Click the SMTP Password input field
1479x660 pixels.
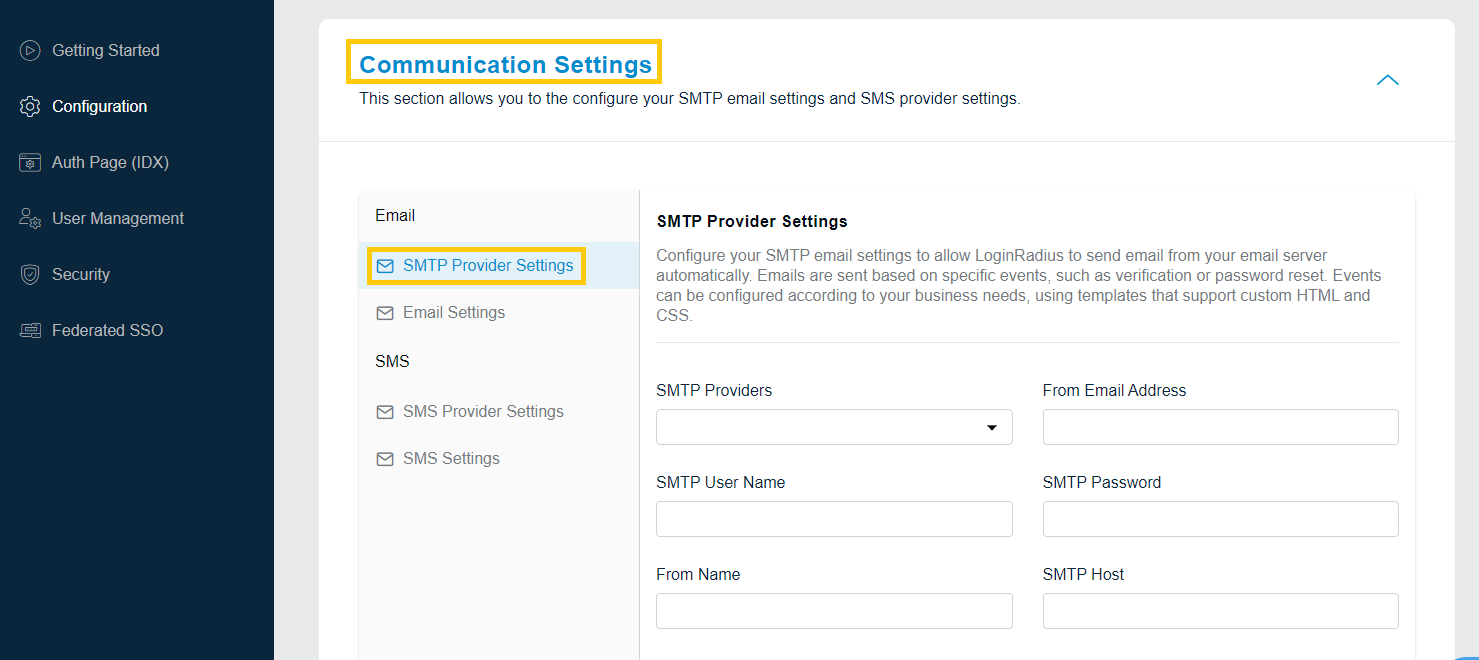[x=1220, y=519]
